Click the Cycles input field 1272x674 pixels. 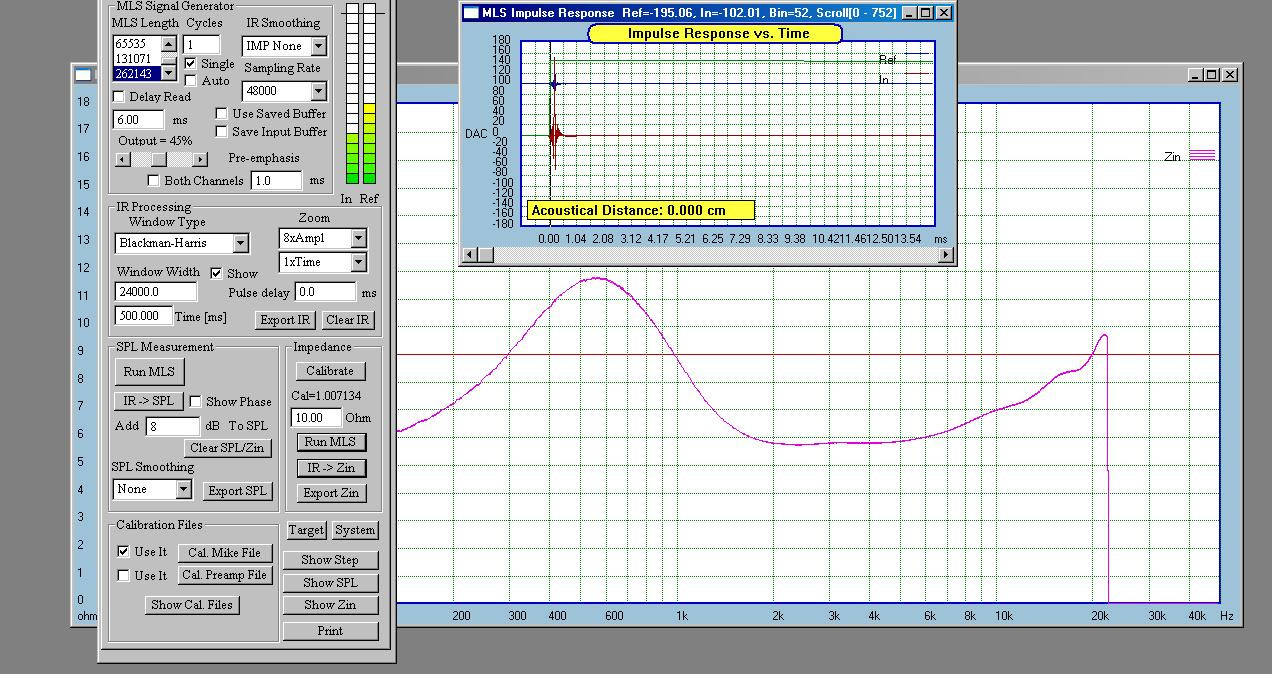coord(202,45)
